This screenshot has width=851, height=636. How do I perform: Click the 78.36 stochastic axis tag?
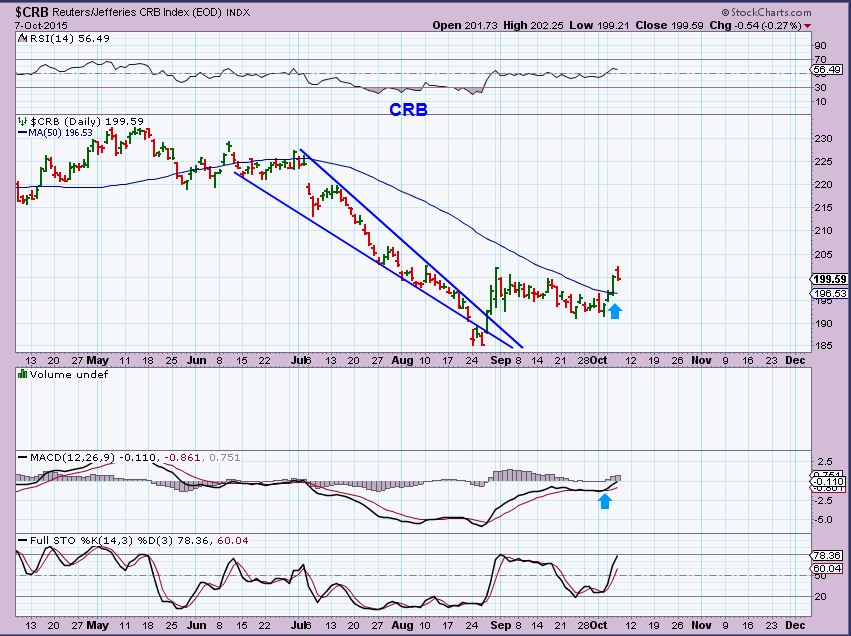[x=828, y=555]
